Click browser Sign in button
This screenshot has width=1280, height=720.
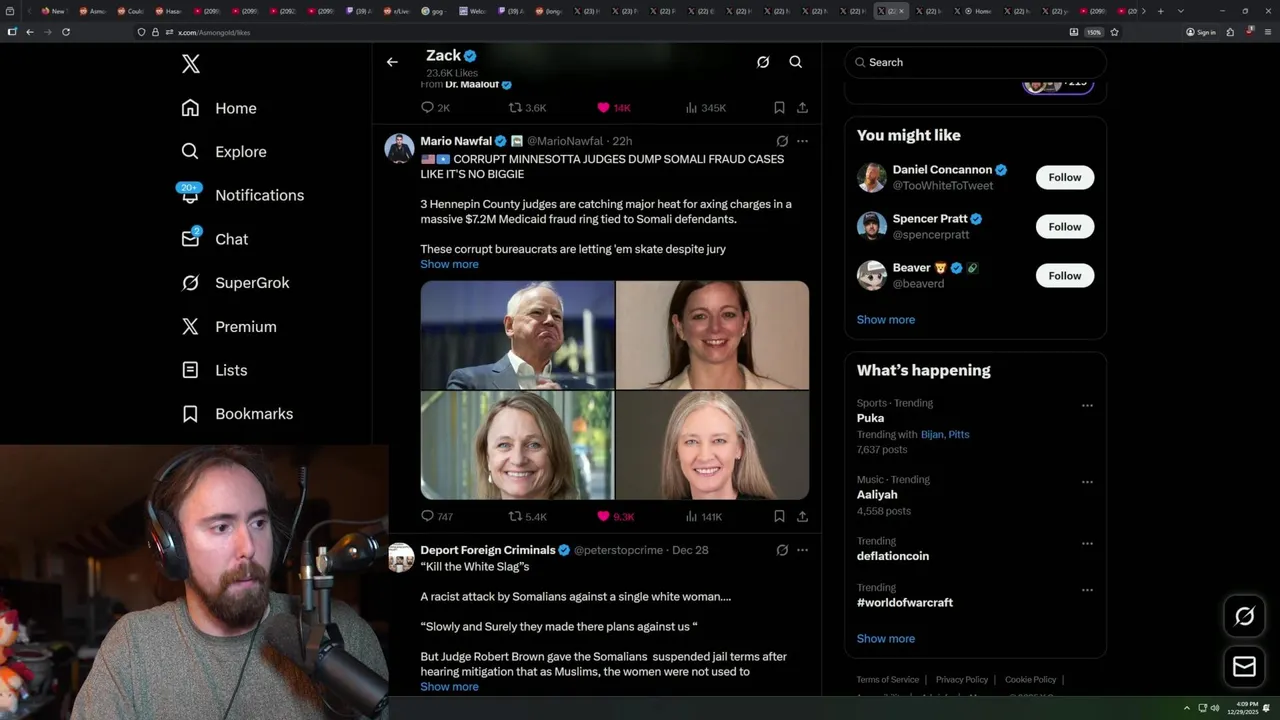(x=1201, y=32)
